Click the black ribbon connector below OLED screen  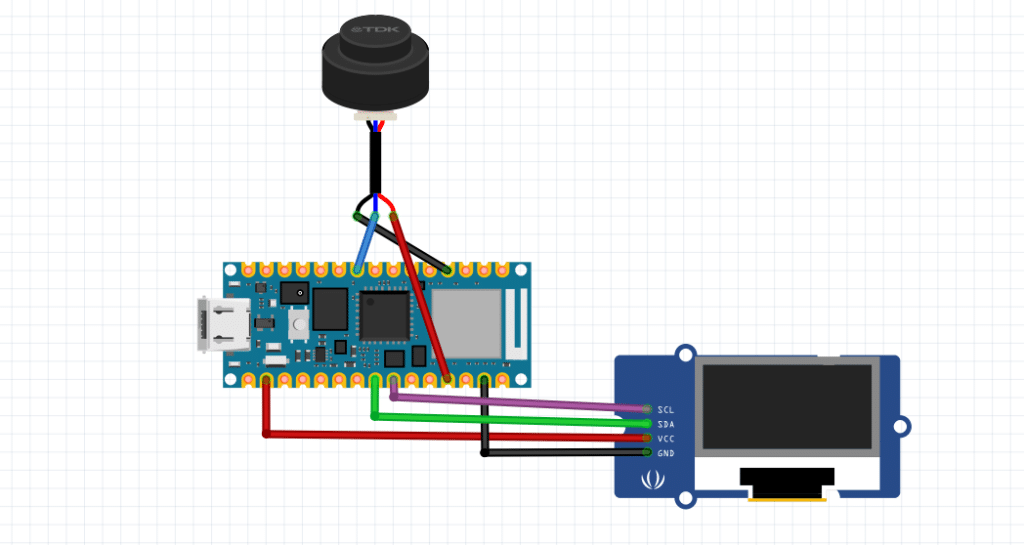click(x=788, y=482)
